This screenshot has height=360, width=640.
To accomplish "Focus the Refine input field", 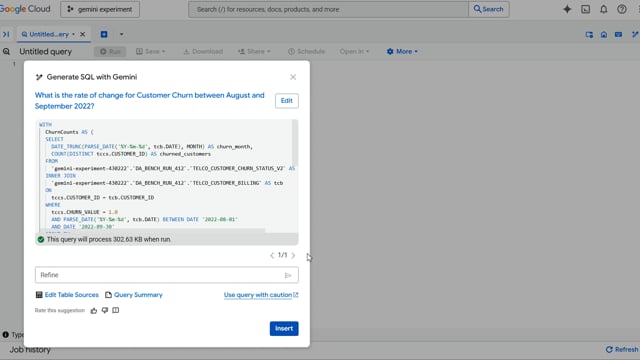I will (x=167, y=275).
